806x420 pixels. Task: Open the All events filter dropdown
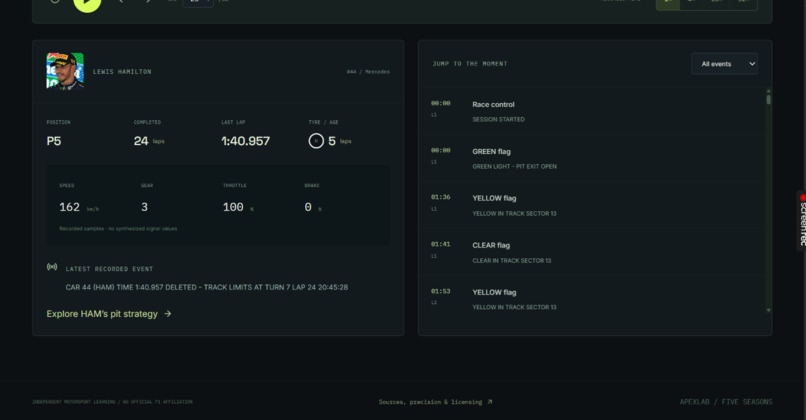pyautogui.click(x=724, y=64)
